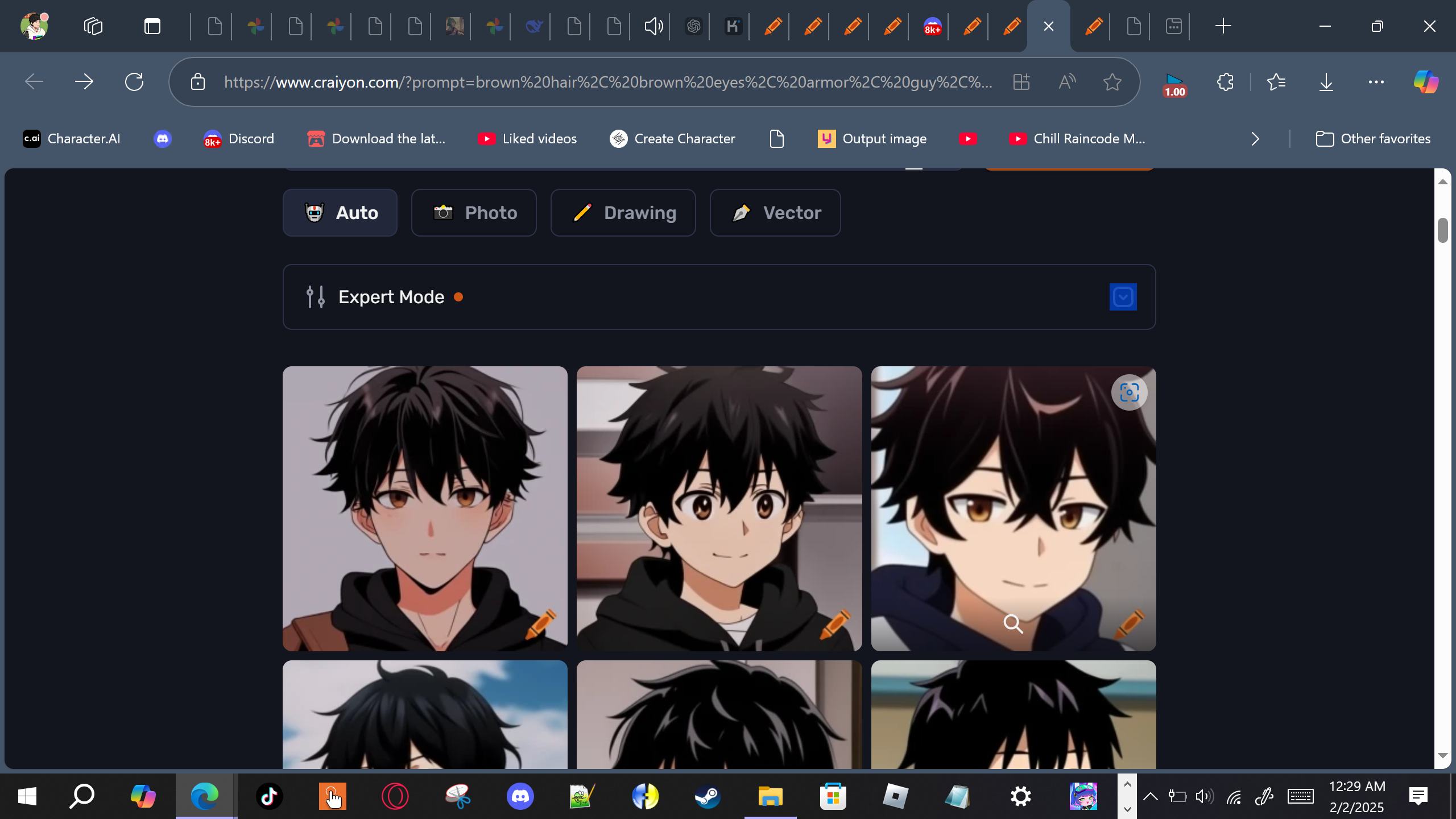This screenshot has height=819, width=1456.
Task: Add this page to favorites star
Action: [1112, 82]
